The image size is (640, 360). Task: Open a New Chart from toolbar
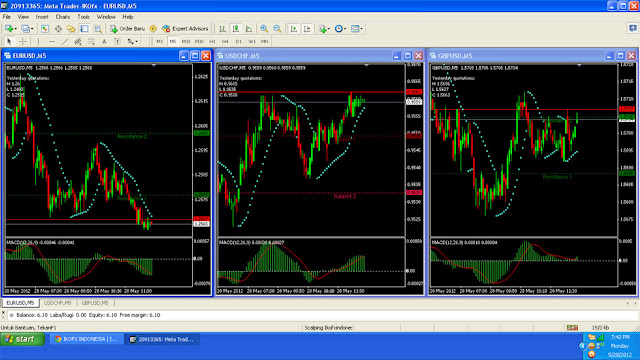[x=8, y=29]
